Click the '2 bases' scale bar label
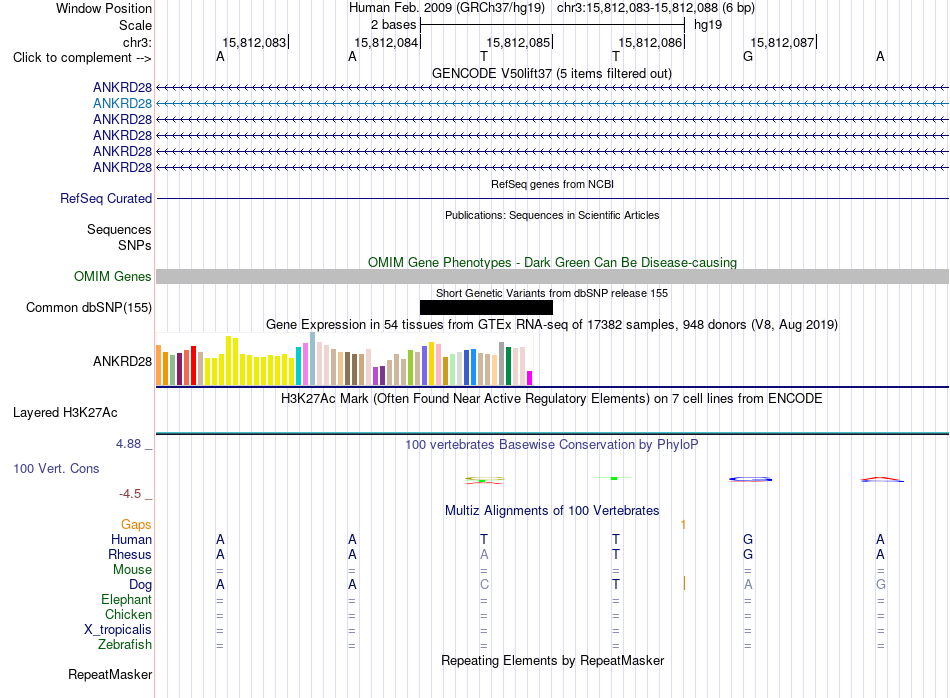The height and width of the screenshot is (698, 950). (394, 25)
